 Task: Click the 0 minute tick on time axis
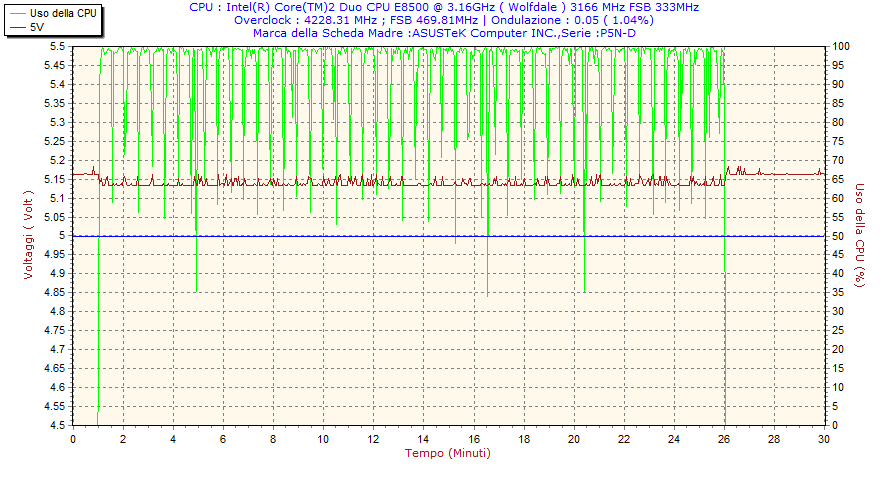(x=72, y=439)
